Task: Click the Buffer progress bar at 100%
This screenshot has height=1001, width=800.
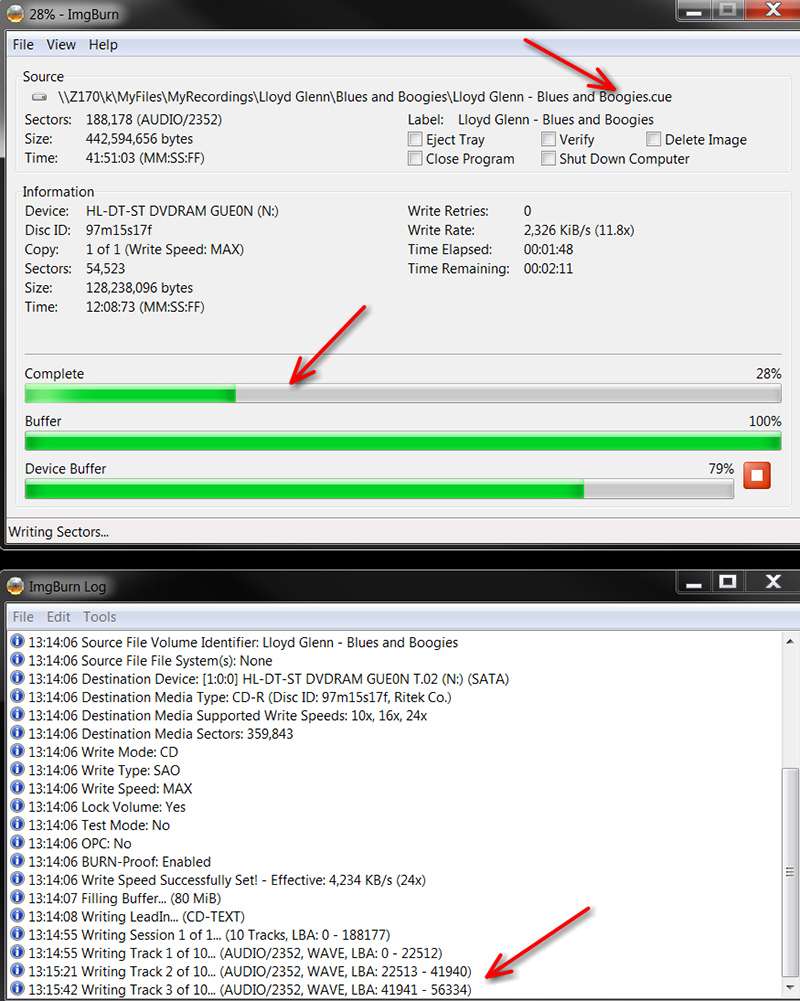Action: click(403, 441)
